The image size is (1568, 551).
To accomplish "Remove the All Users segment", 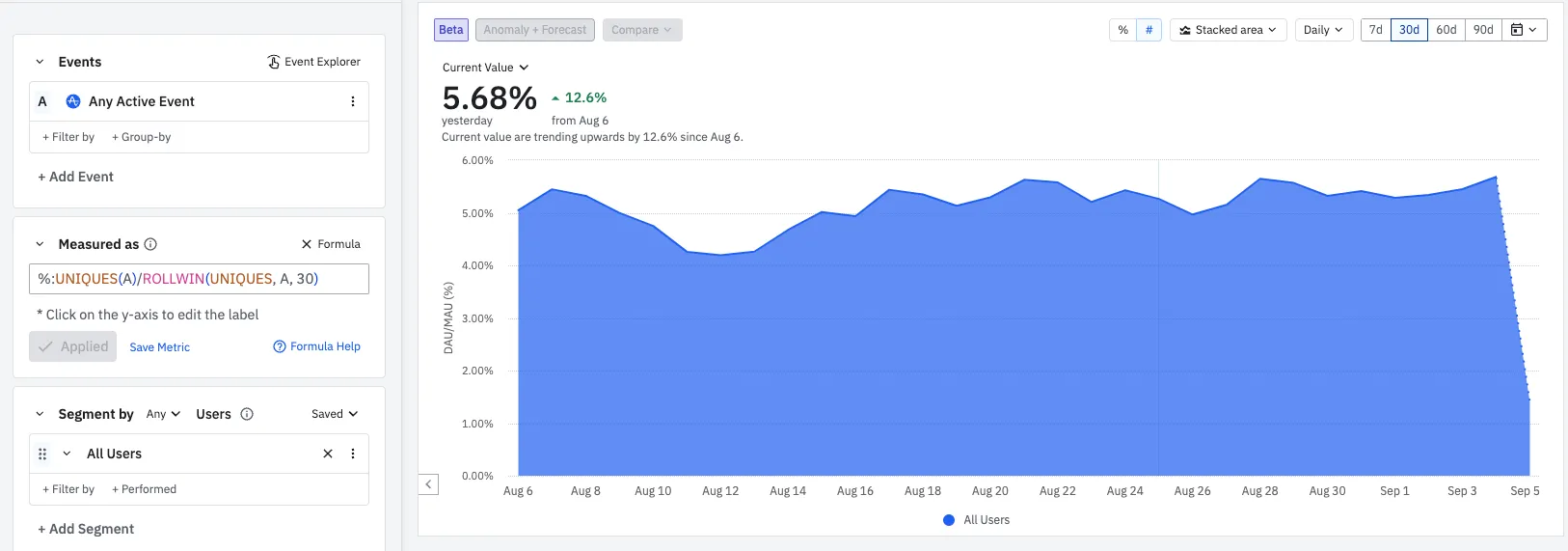I will (328, 454).
